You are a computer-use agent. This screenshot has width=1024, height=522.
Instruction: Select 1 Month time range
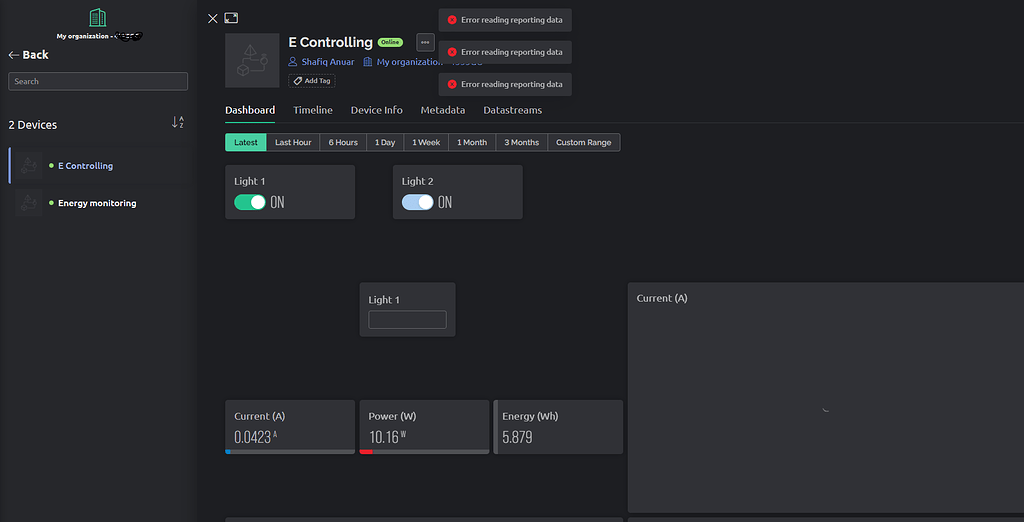pyautogui.click(x=472, y=142)
